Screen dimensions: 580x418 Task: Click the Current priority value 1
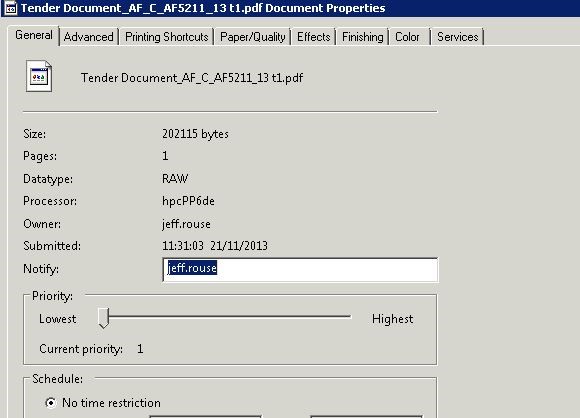pyautogui.click(x=140, y=349)
